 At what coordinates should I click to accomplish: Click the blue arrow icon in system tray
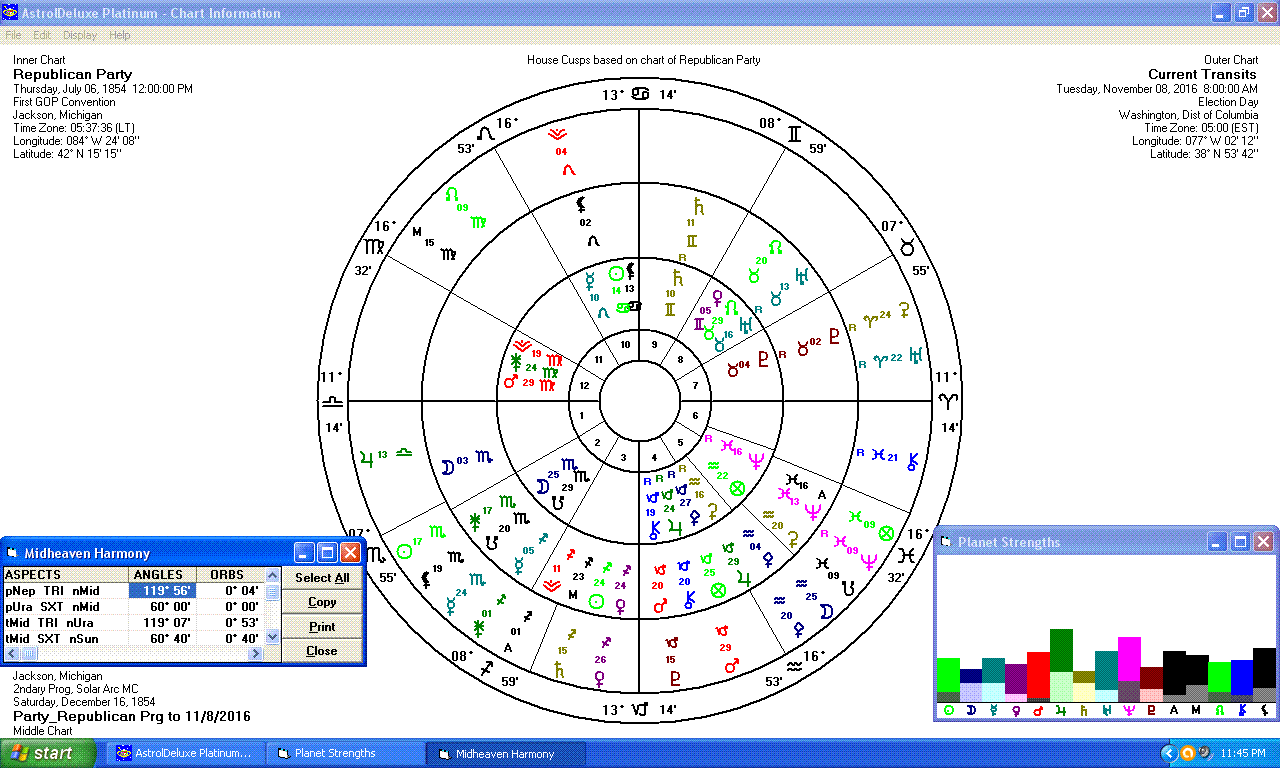click(x=1168, y=753)
